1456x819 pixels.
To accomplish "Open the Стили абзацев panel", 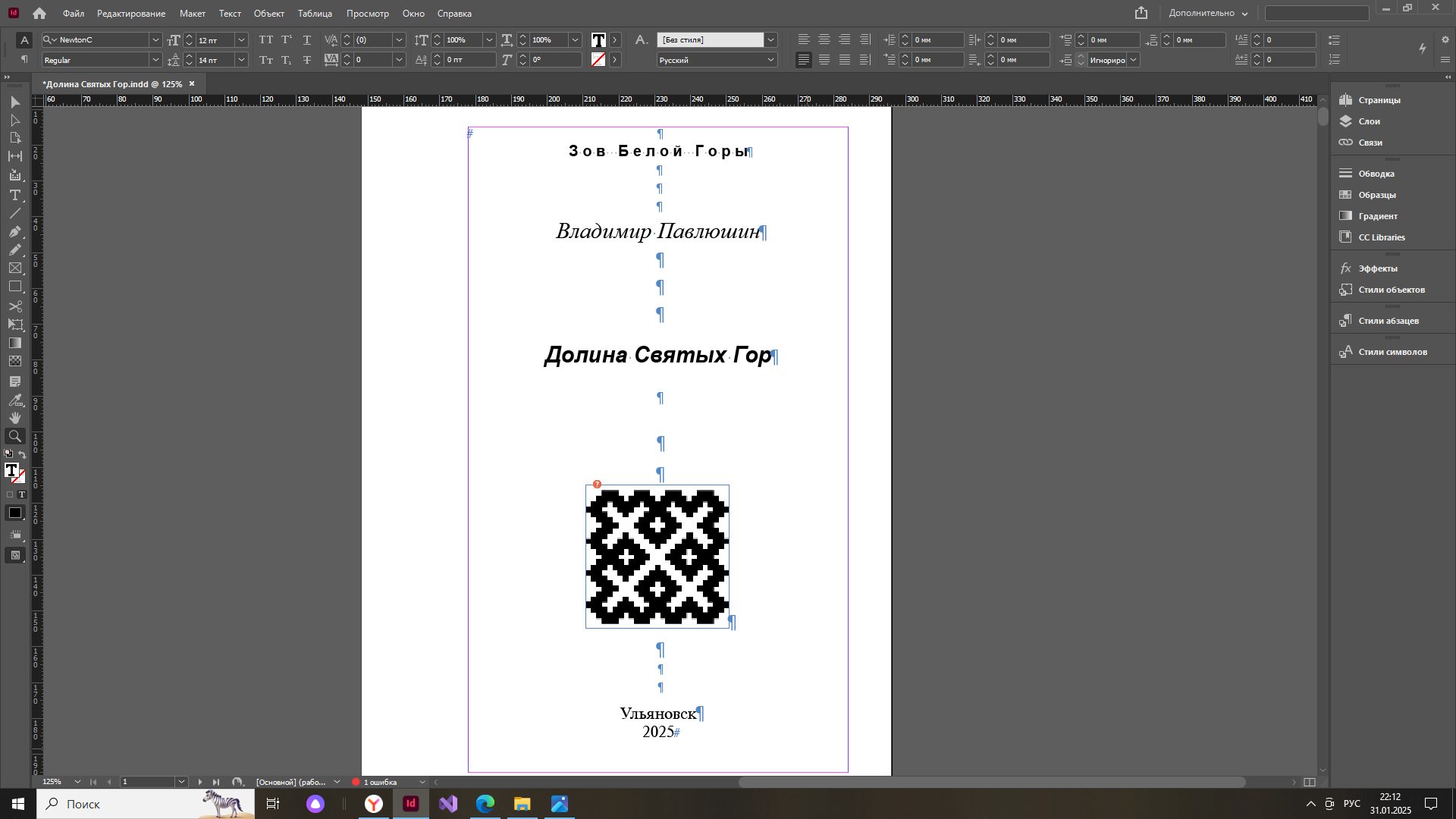I will click(x=1388, y=321).
